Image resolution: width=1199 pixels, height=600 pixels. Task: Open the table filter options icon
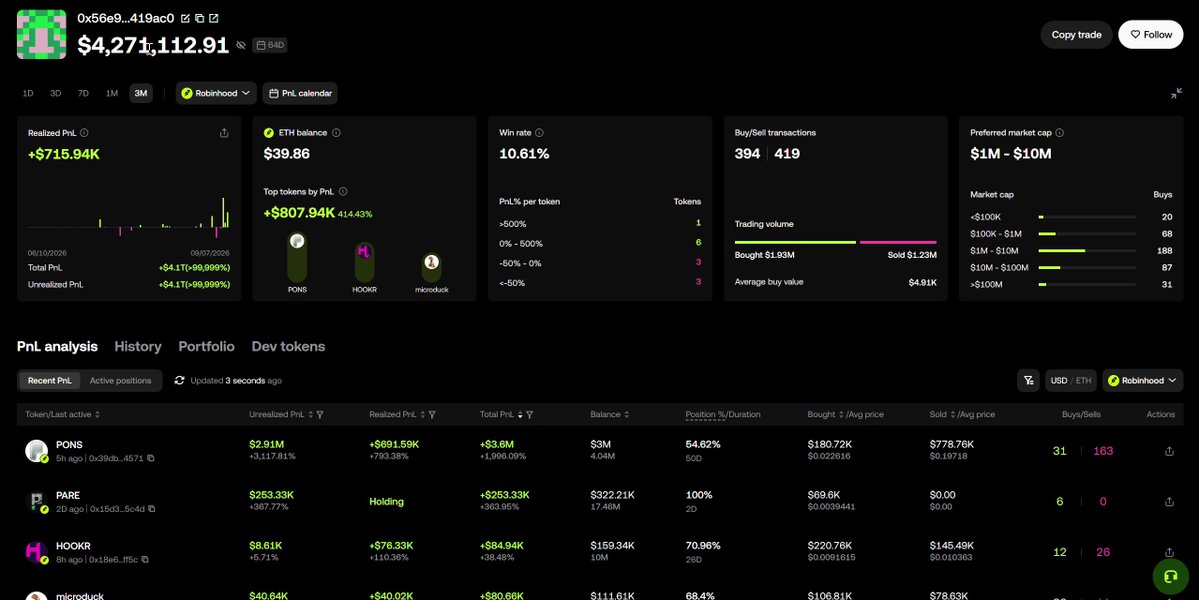coord(1028,381)
